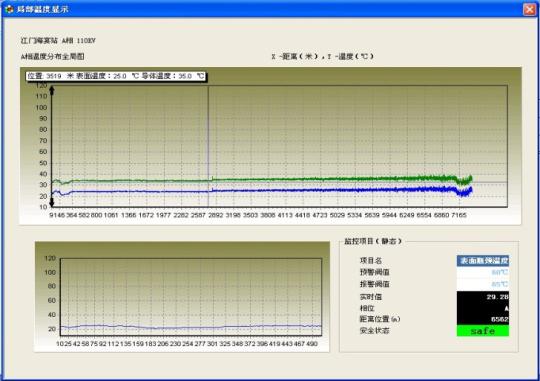Click the 301 label on the lower chart axis
The image size is (540, 381).
point(212,343)
